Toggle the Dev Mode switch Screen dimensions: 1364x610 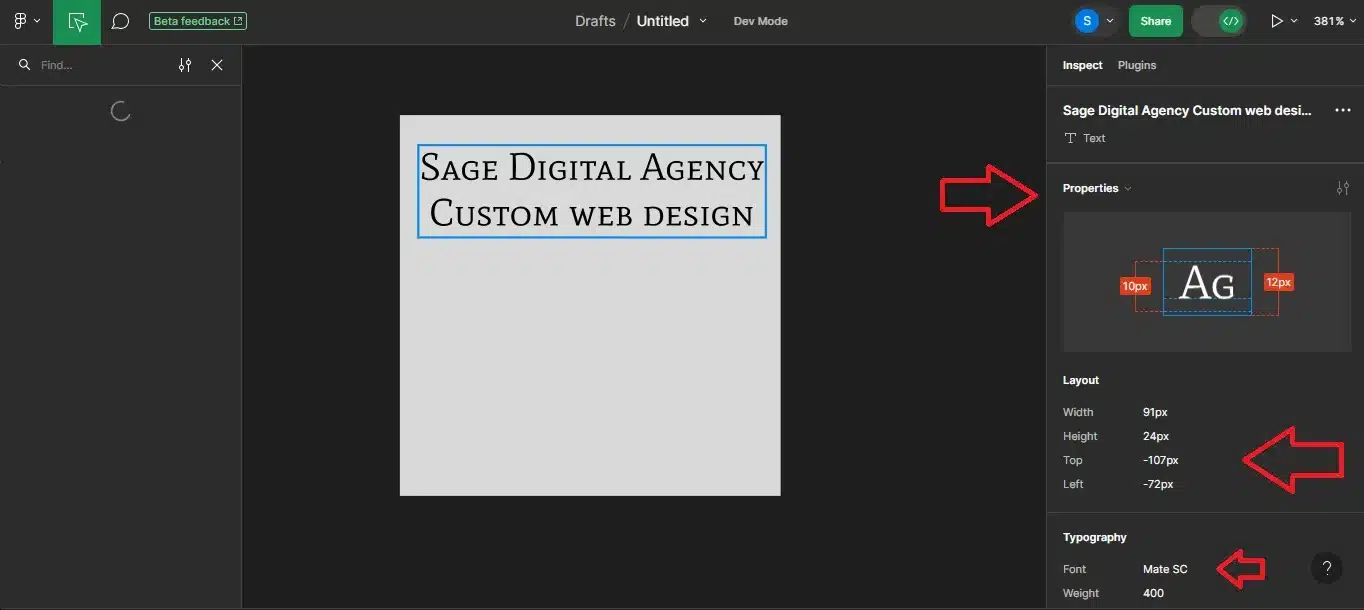pos(1219,21)
